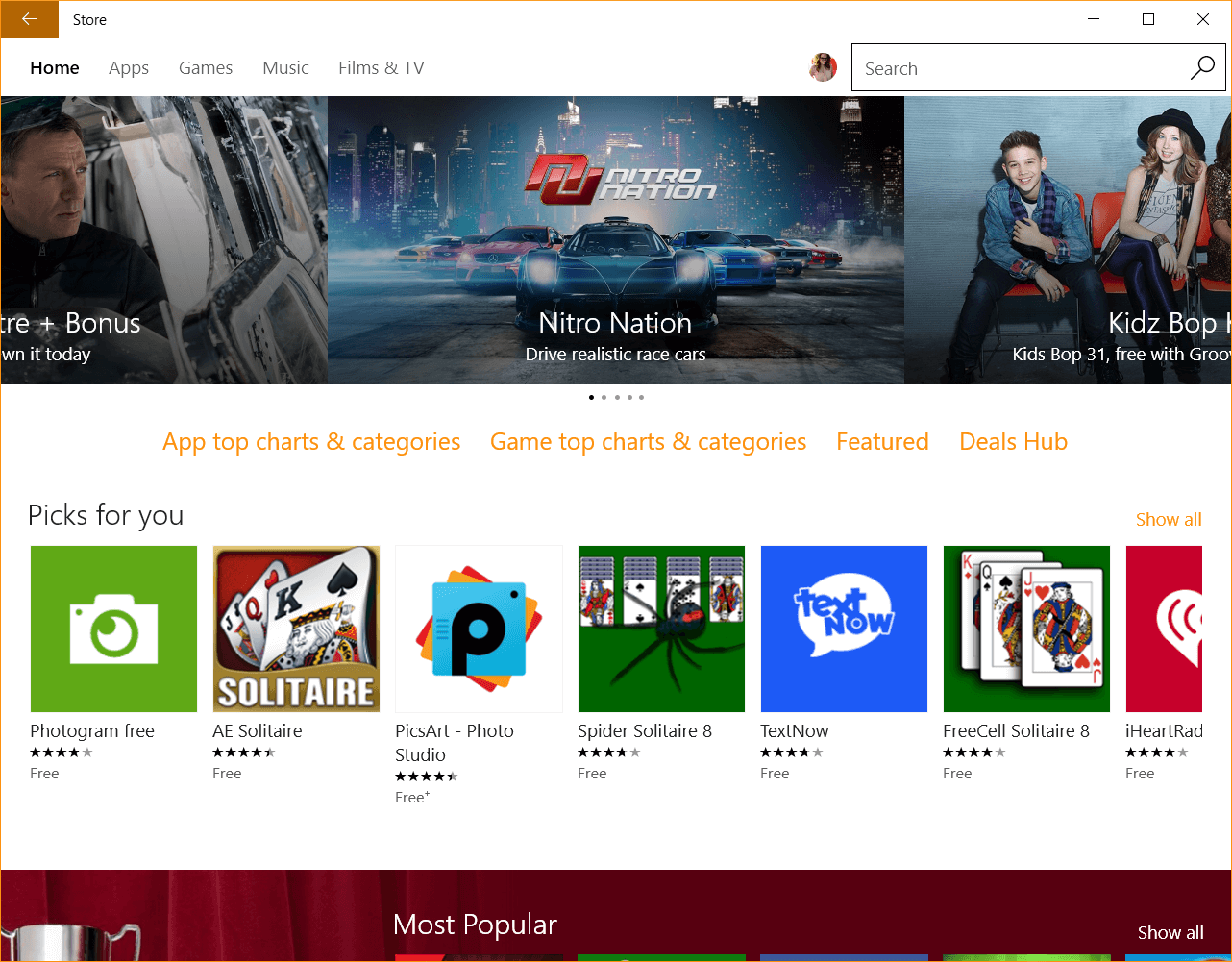1232x962 pixels.
Task: Select the first carousel dot
Action: click(x=591, y=397)
